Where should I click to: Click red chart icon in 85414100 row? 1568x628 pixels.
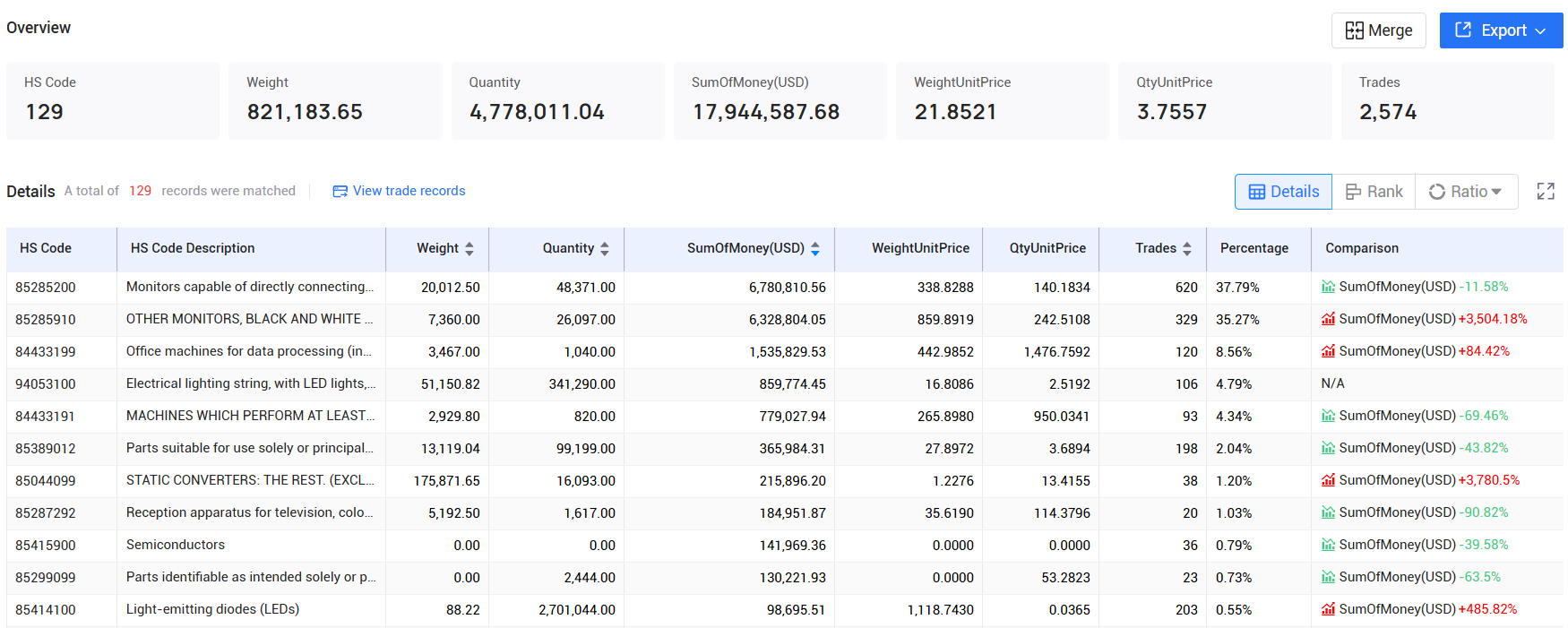tap(1328, 609)
